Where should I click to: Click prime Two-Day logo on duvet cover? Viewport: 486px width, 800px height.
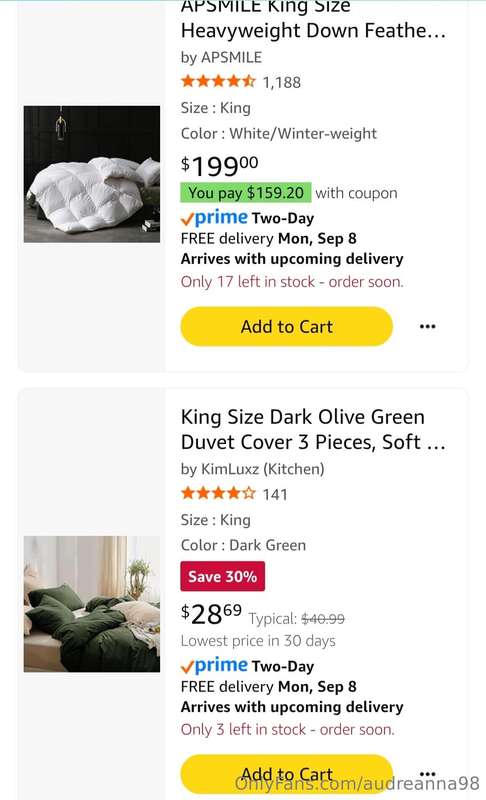(247, 666)
